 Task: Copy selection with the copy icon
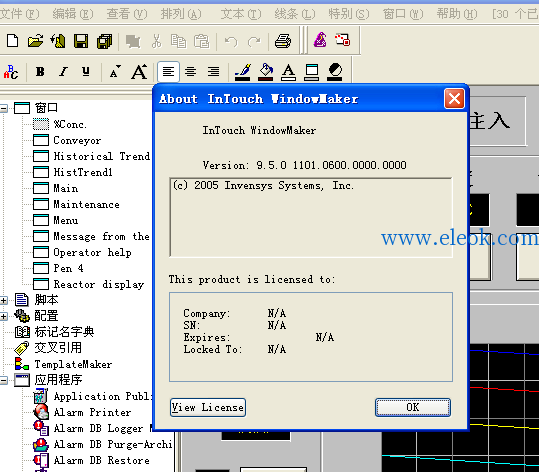(x=179, y=41)
